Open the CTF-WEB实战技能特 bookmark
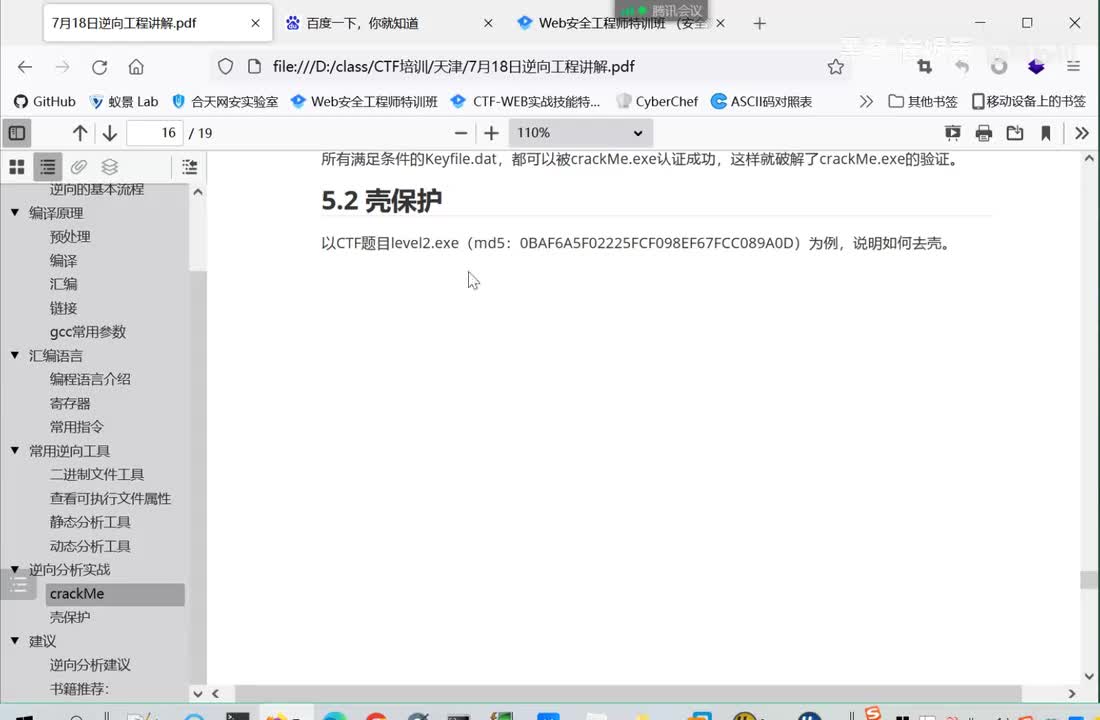Image resolution: width=1100 pixels, height=720 pixels. 525,102
